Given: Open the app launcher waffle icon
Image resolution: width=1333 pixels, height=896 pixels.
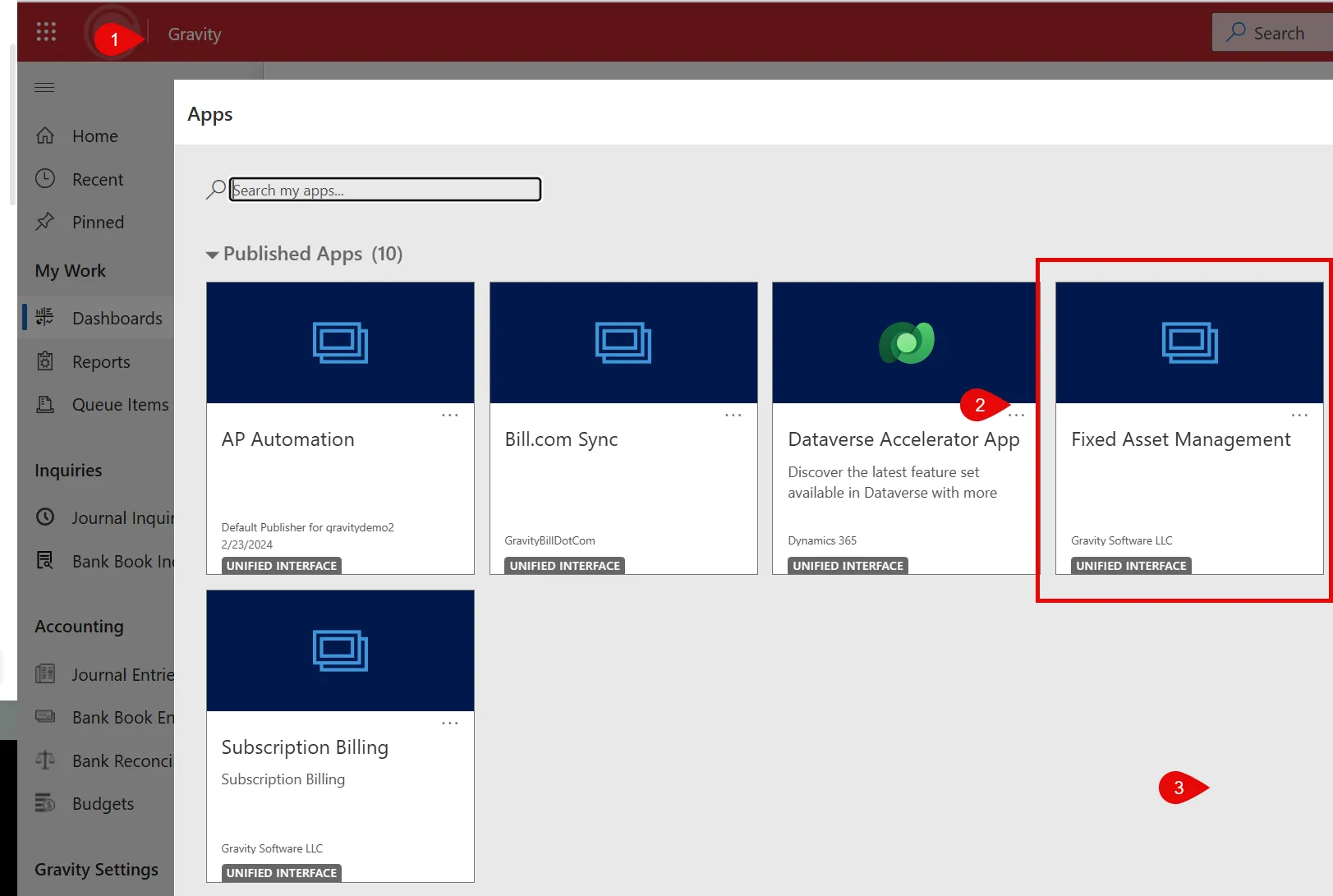Looking at the screenshot, I should coord(46,32).
